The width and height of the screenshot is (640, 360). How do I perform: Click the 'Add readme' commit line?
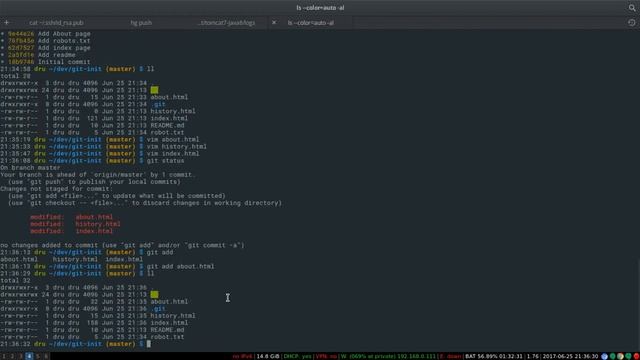coord(38,55)
